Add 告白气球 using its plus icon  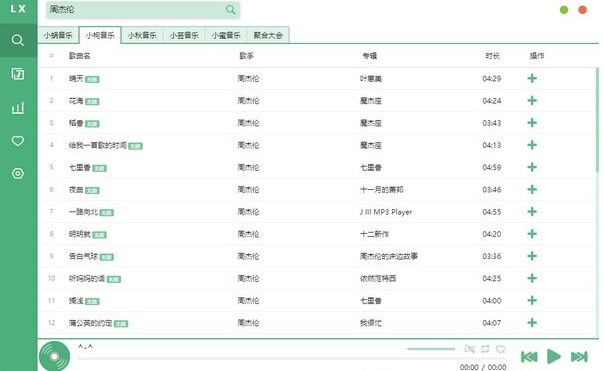[532, 256]
